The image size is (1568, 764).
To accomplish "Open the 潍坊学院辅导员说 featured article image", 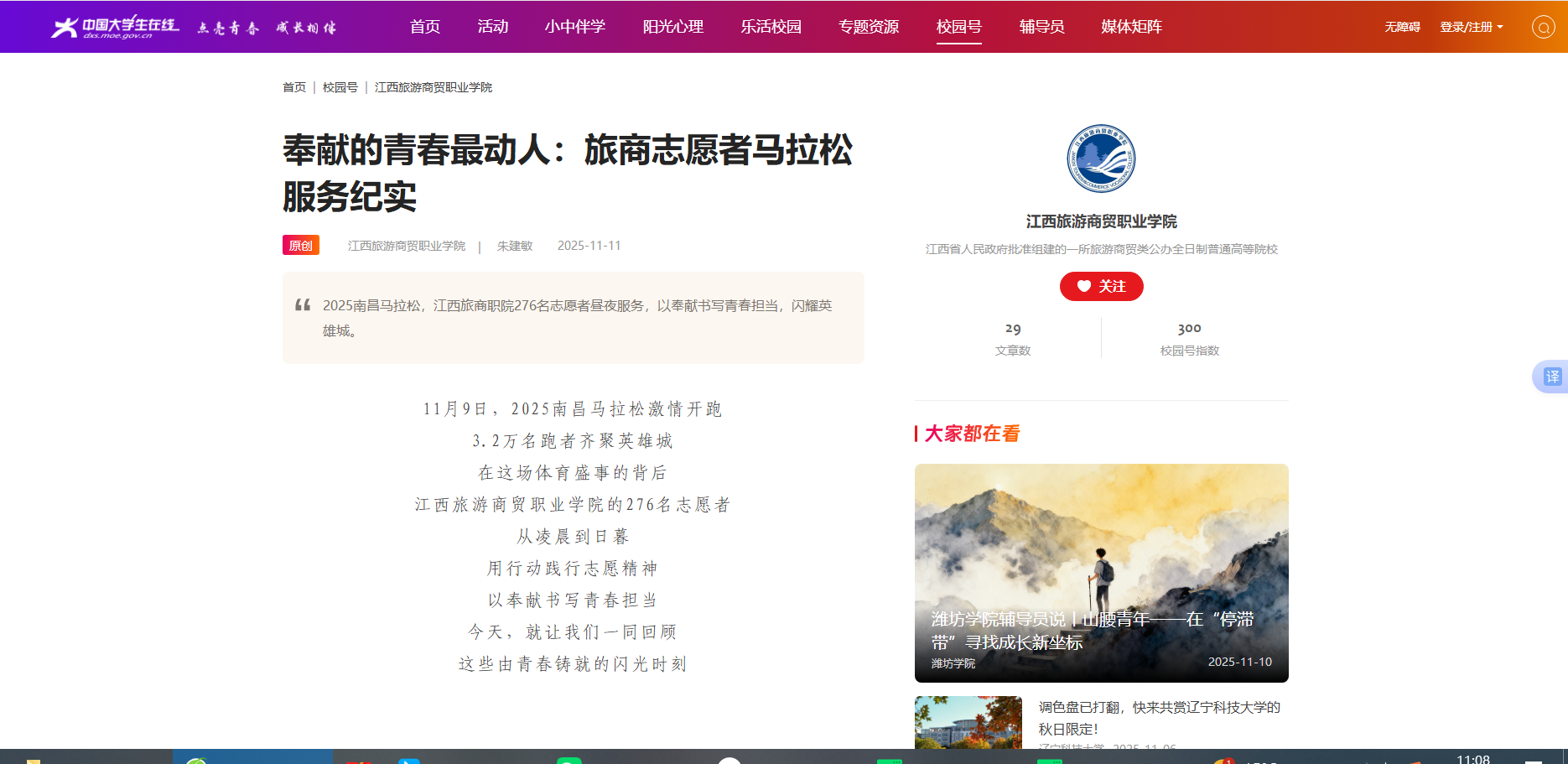I will [1101, 572].
